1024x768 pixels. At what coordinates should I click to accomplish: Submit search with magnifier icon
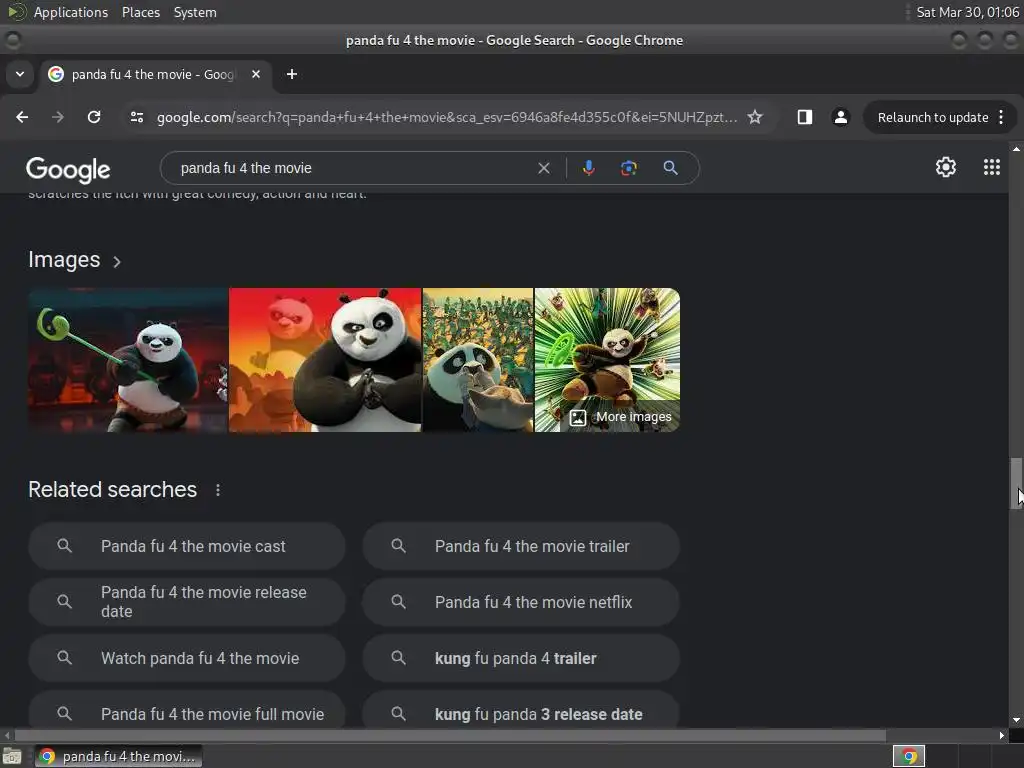(670, 168)
